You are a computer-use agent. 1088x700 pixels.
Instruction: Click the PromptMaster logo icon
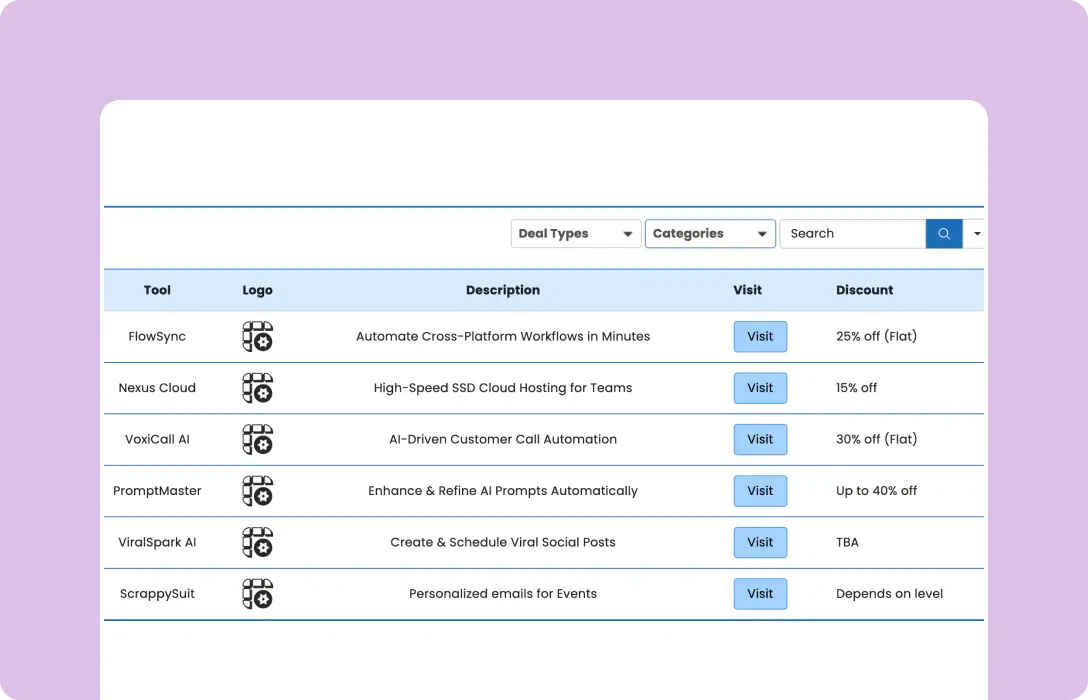point(257,491)
